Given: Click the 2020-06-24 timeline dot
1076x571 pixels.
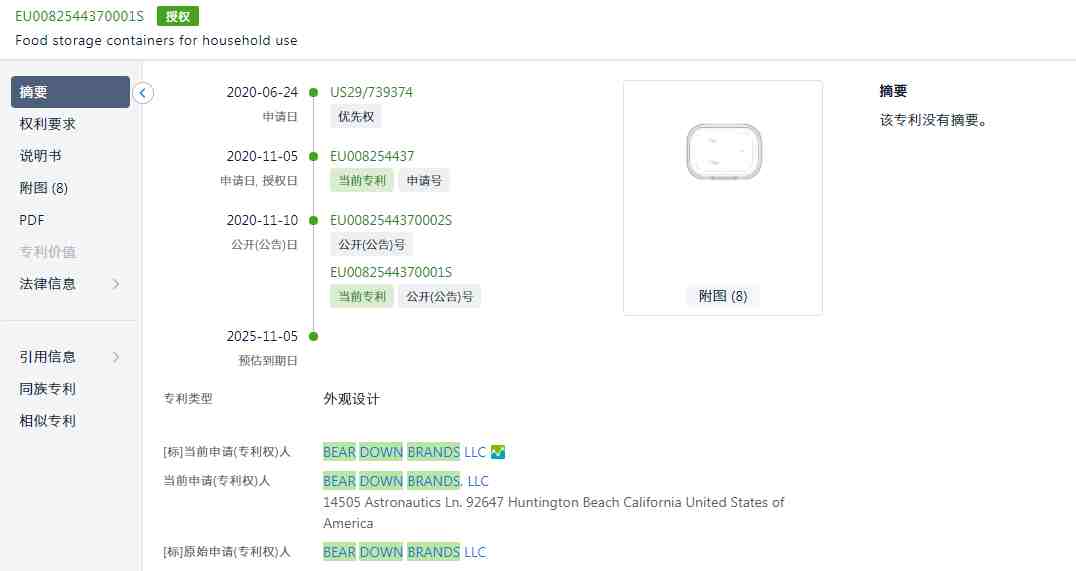Looking at the screenshot, I should 314,93.
